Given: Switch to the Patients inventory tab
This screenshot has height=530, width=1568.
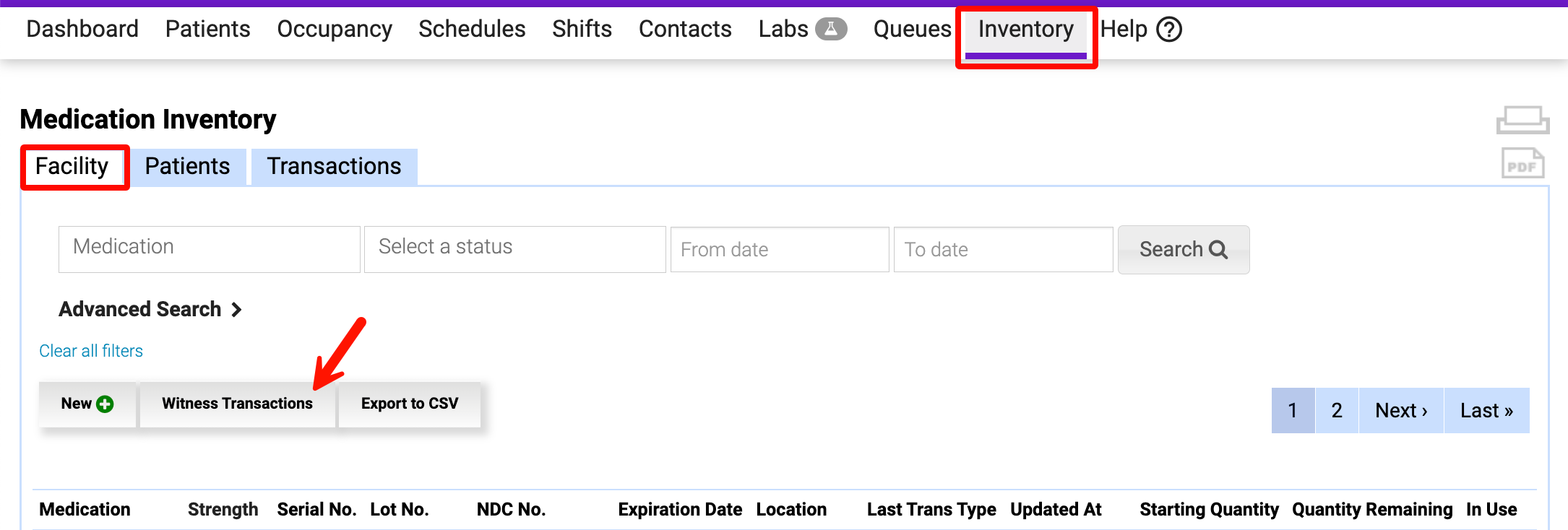Looking at the screenshot, I should click(x=187, y=167).
